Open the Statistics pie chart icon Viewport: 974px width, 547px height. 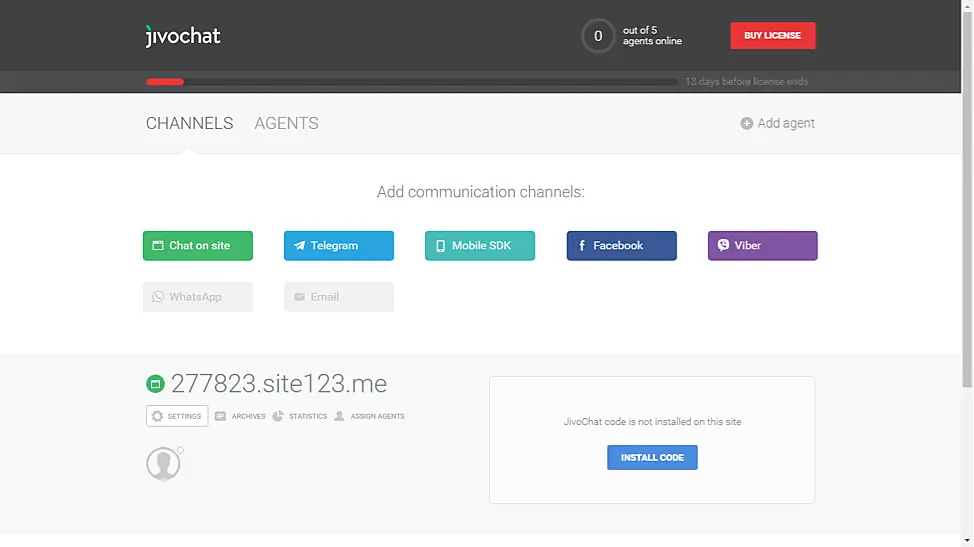(278, 416)
